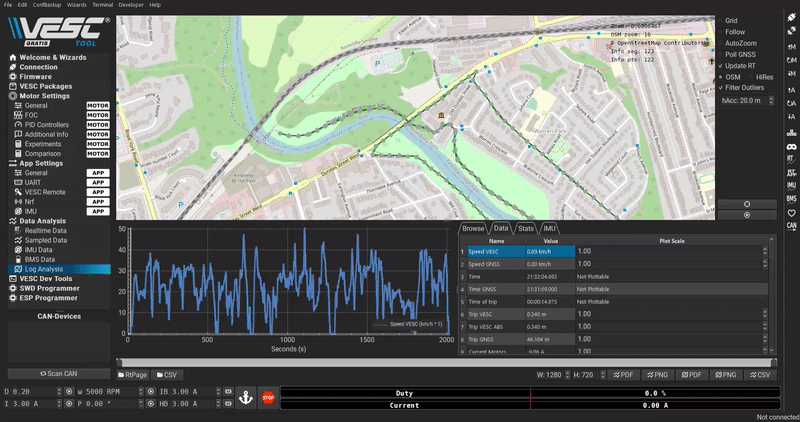Click the gamepad control icon

pyautogui.click(x=791, y=146)
